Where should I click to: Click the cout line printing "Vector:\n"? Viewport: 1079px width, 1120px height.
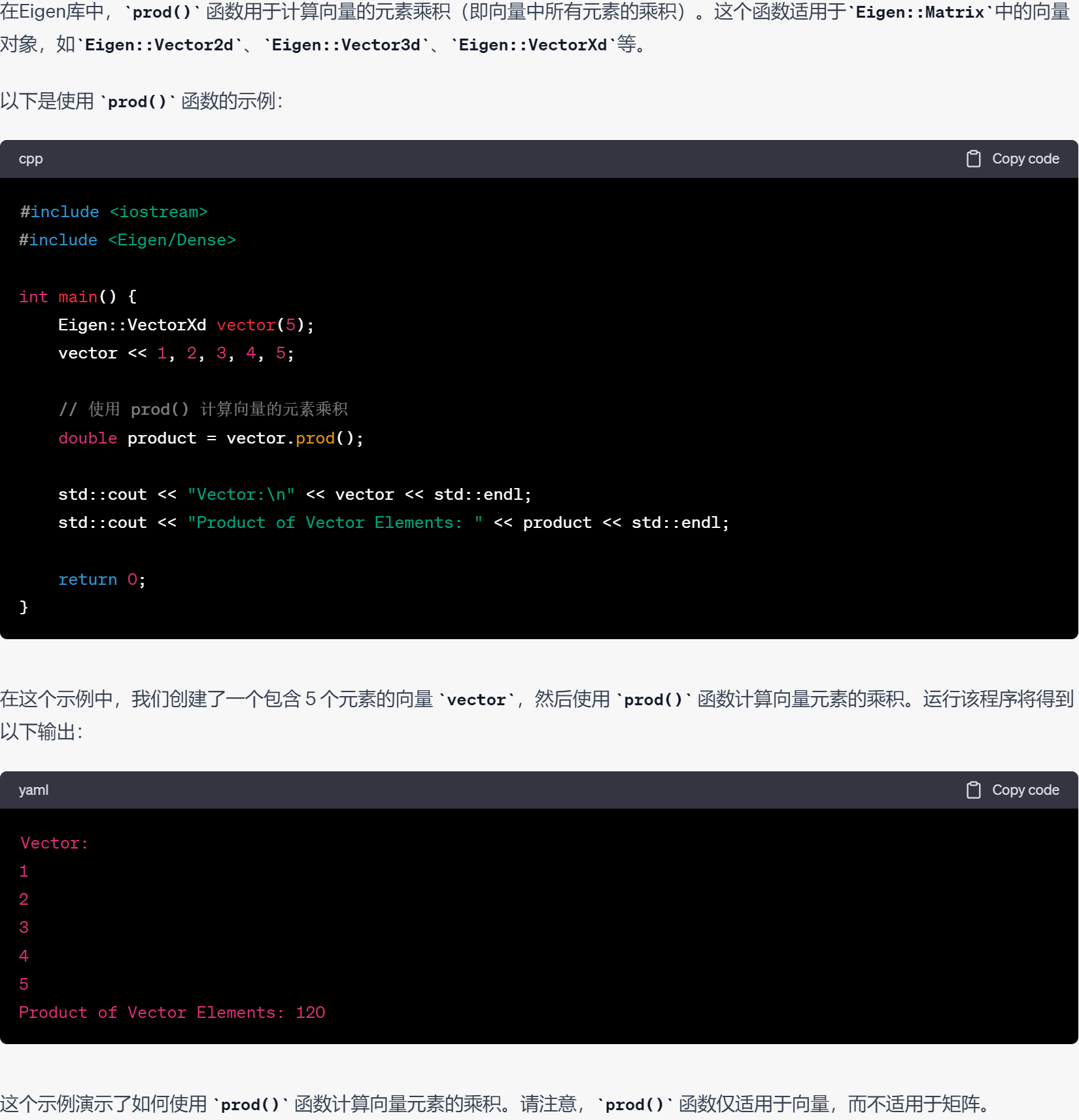[295, 495]
